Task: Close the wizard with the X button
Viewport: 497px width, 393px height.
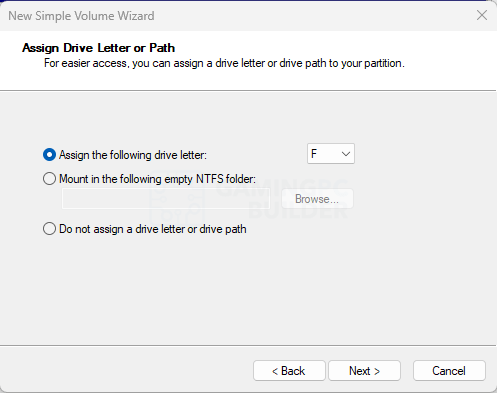Action: click(x=482, y=15)
